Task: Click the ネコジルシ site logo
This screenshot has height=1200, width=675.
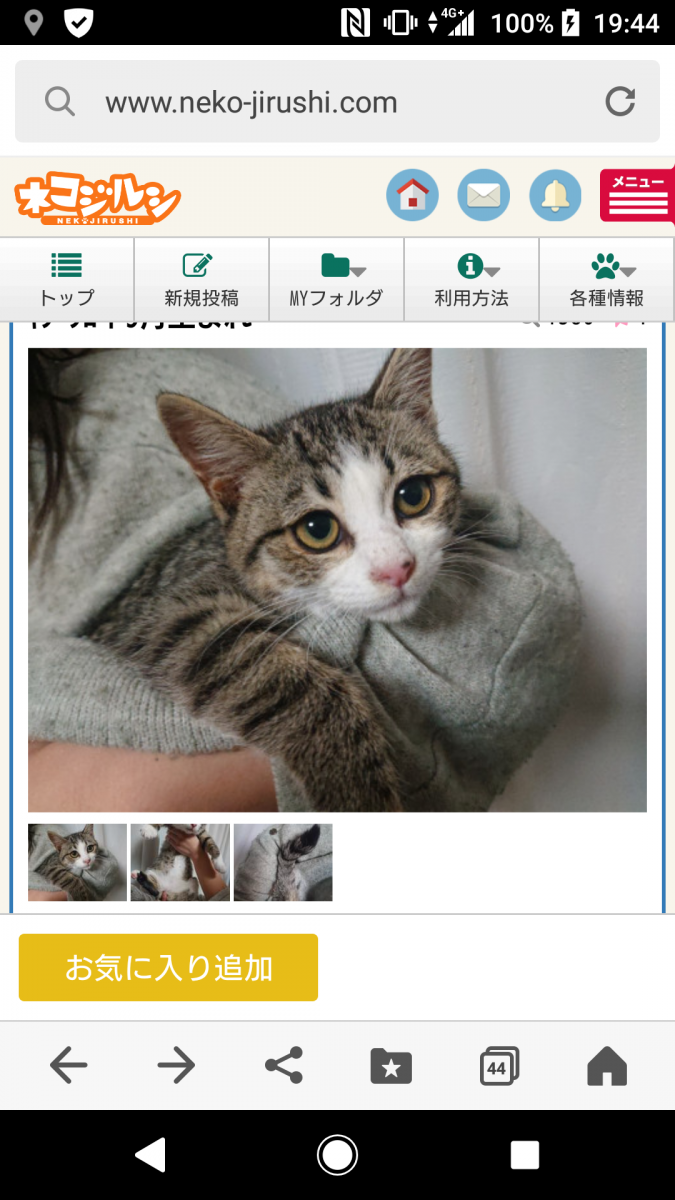Action: 97,198
